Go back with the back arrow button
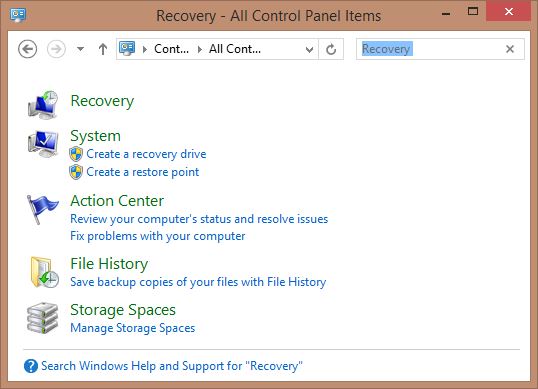Viewport: 538px width, 389px height. click(27, 49)
